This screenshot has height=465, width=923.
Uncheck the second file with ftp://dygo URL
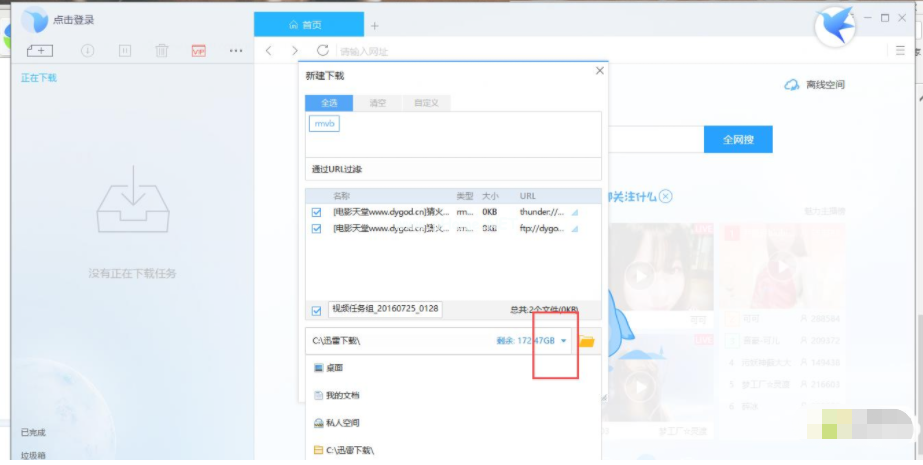pos(317,228)
